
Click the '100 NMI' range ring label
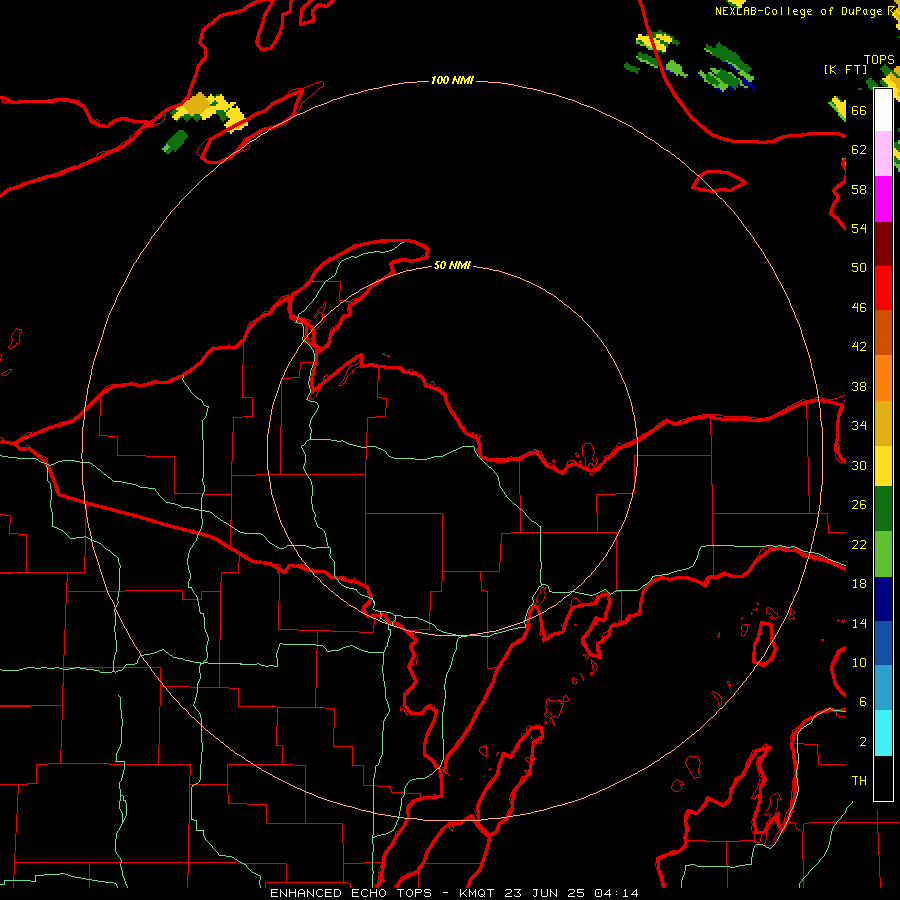click(x=452, y=80)
